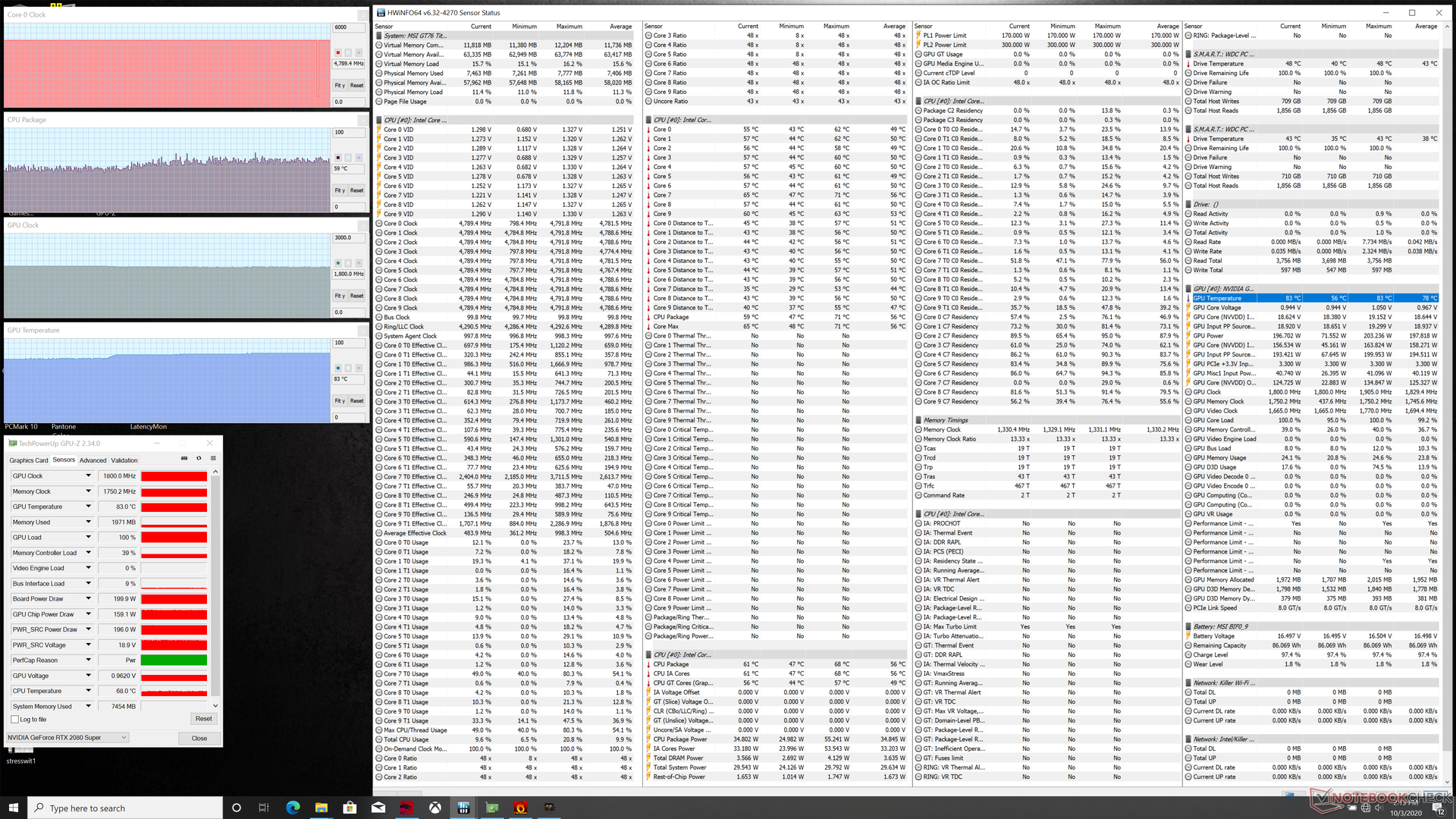The height and width of the screenshot is (819, 1456).
Task: Select the 'PL1 Power Limit' row in HWiNFO
Action: click(1047, 36)
